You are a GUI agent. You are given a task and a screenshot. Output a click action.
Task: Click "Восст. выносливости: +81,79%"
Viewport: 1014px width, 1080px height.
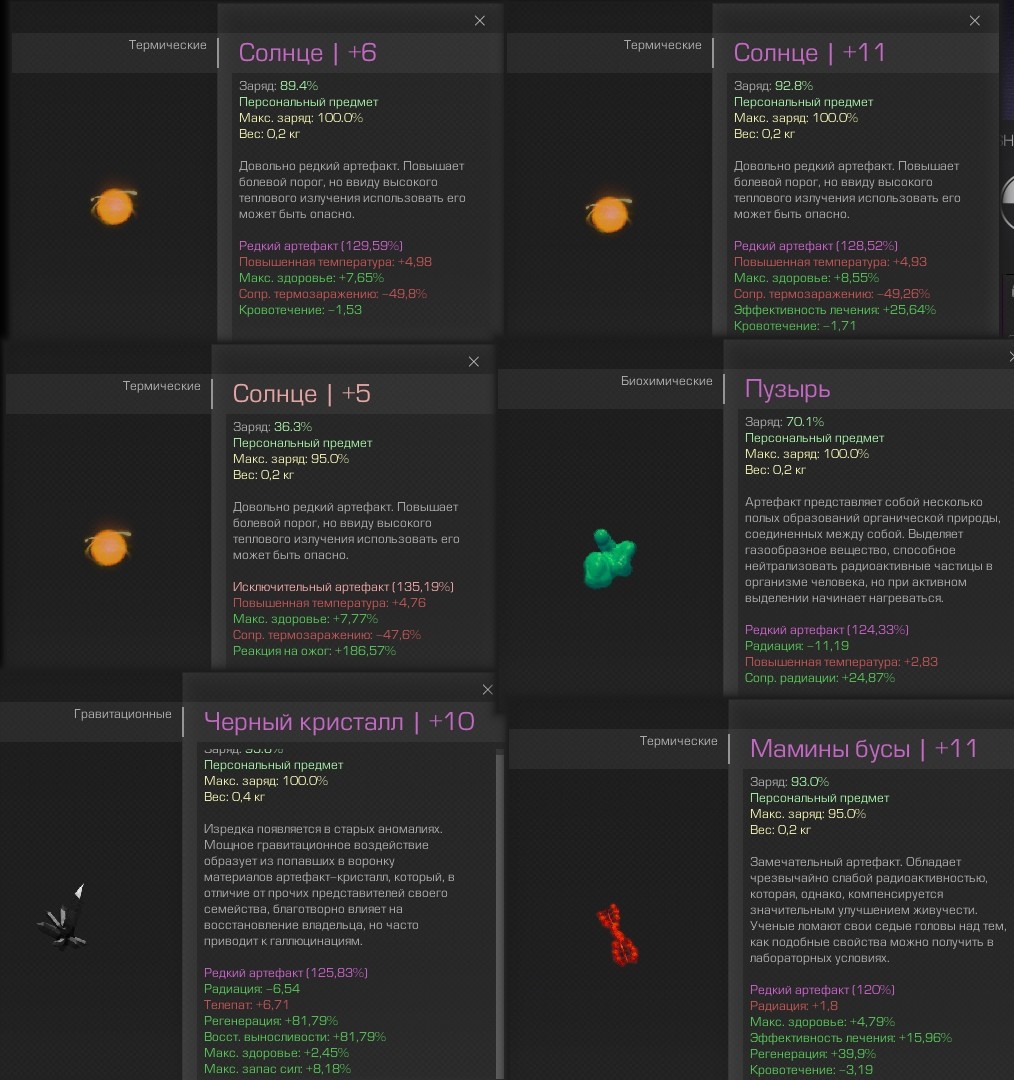[295, 1037]
